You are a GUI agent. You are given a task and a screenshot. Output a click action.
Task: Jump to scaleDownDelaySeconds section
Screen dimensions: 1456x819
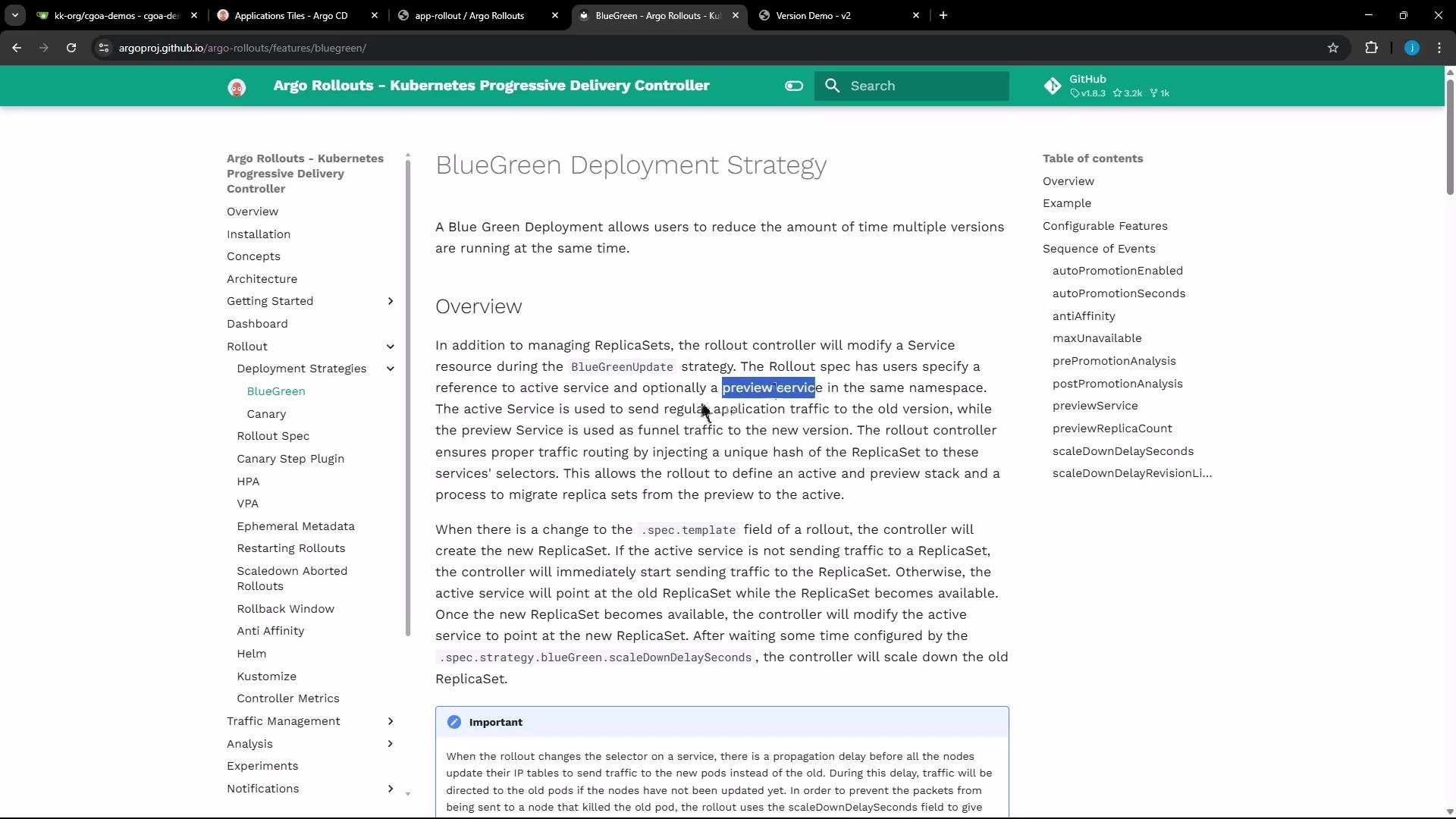(x=1123, y=451)
